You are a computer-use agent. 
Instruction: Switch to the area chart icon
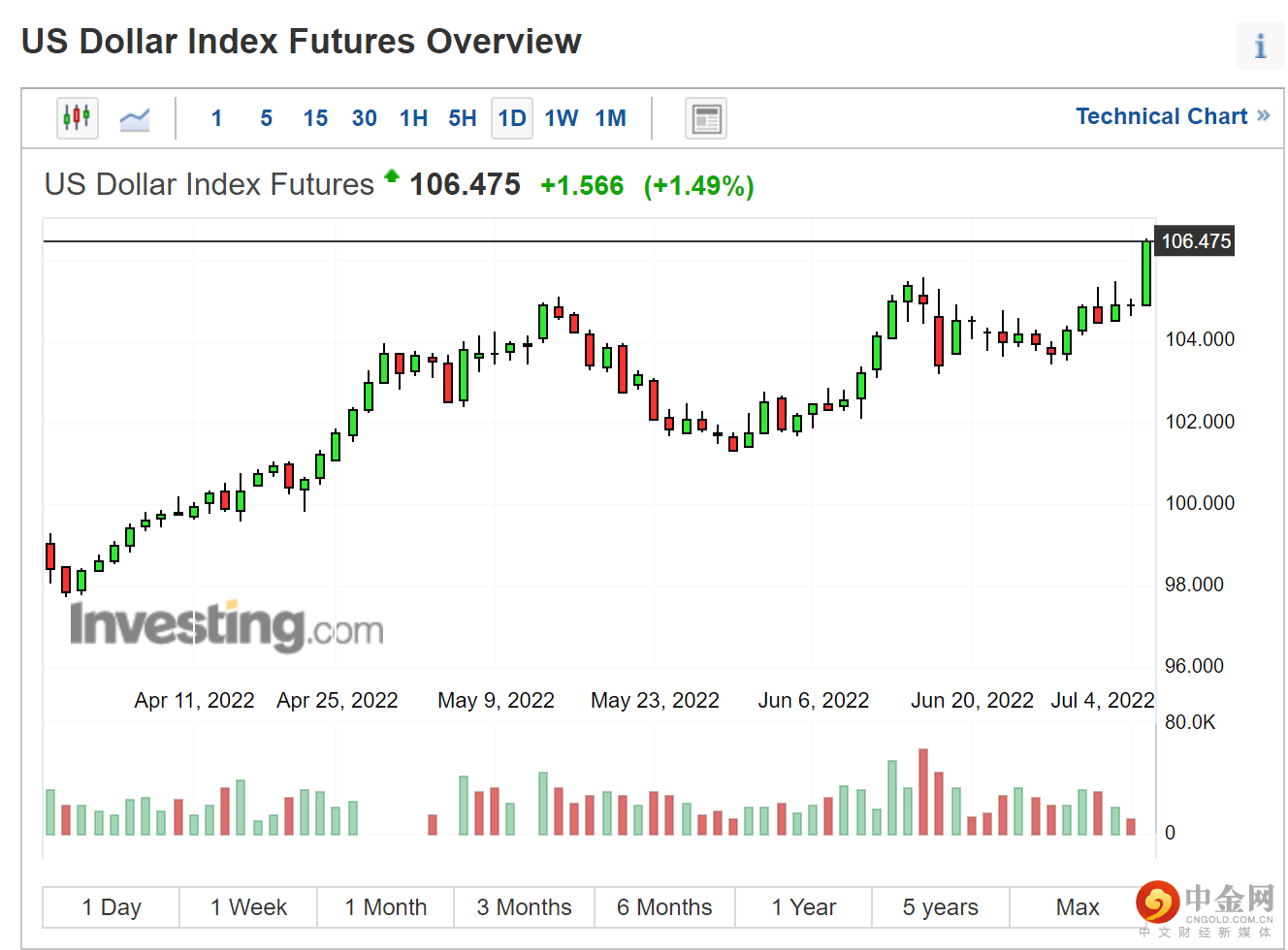click(x=135, y=119)
